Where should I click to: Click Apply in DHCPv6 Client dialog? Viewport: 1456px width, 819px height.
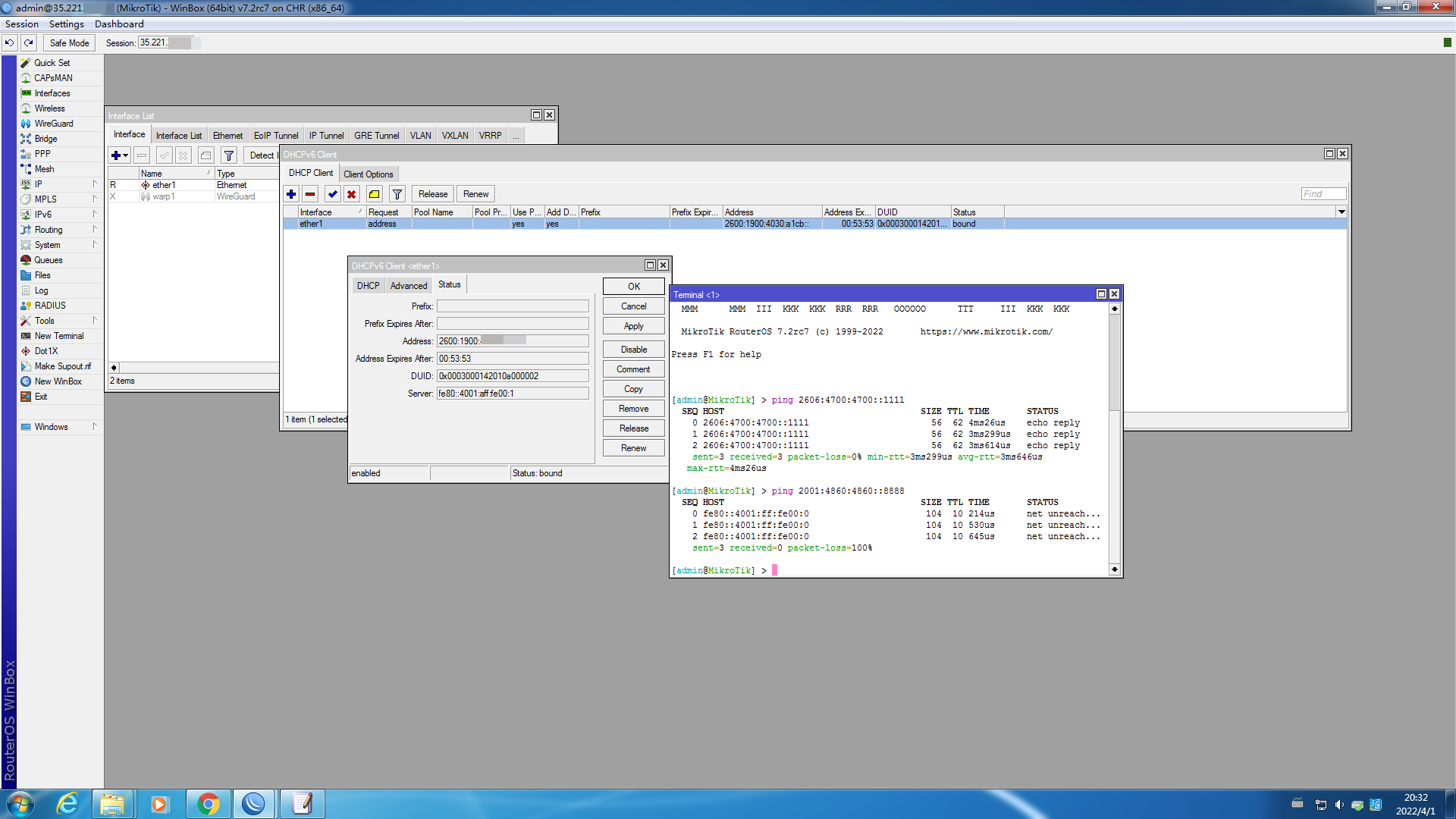634,326
